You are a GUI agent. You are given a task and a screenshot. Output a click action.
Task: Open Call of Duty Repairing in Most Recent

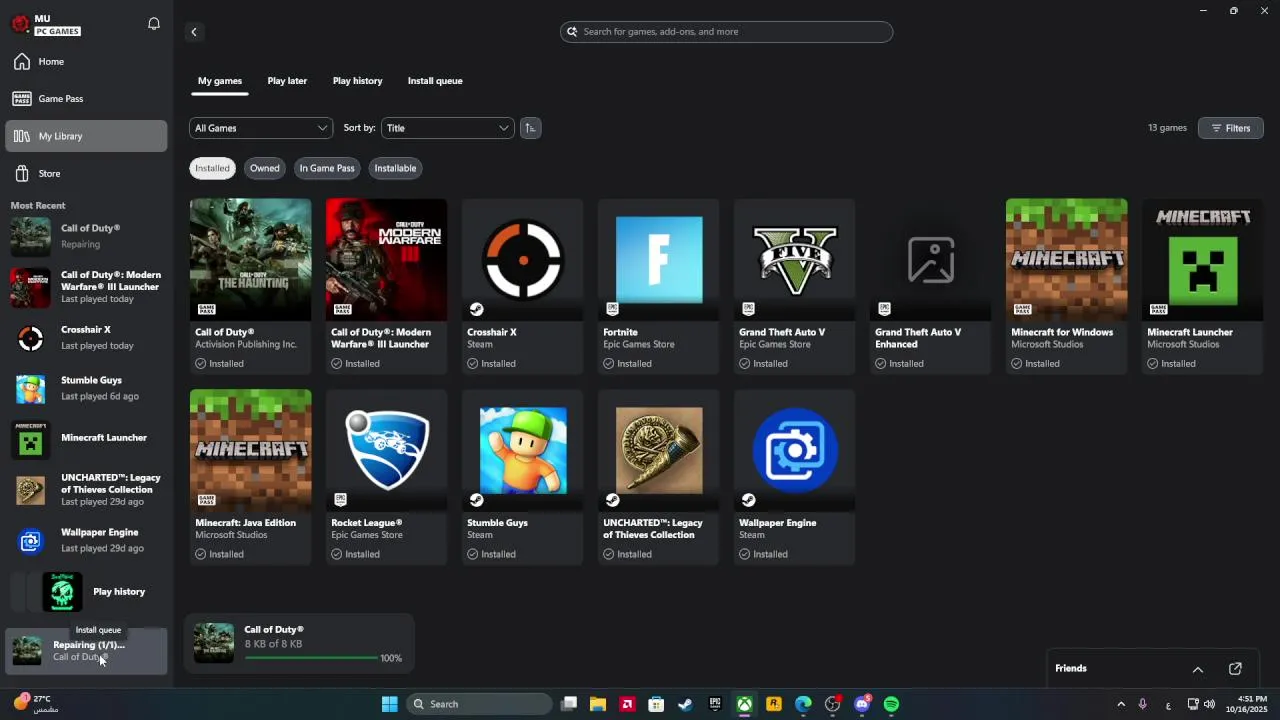coord(86,236)
